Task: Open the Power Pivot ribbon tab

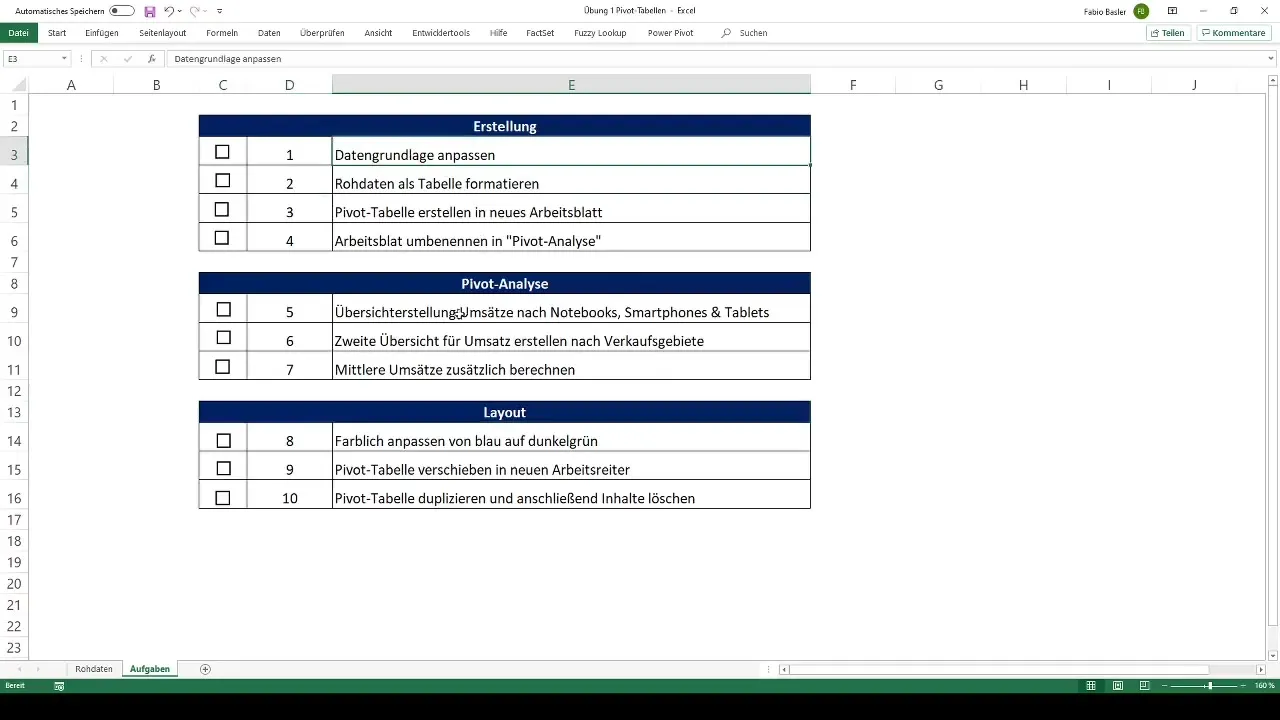Action: (x=670, y=33)
